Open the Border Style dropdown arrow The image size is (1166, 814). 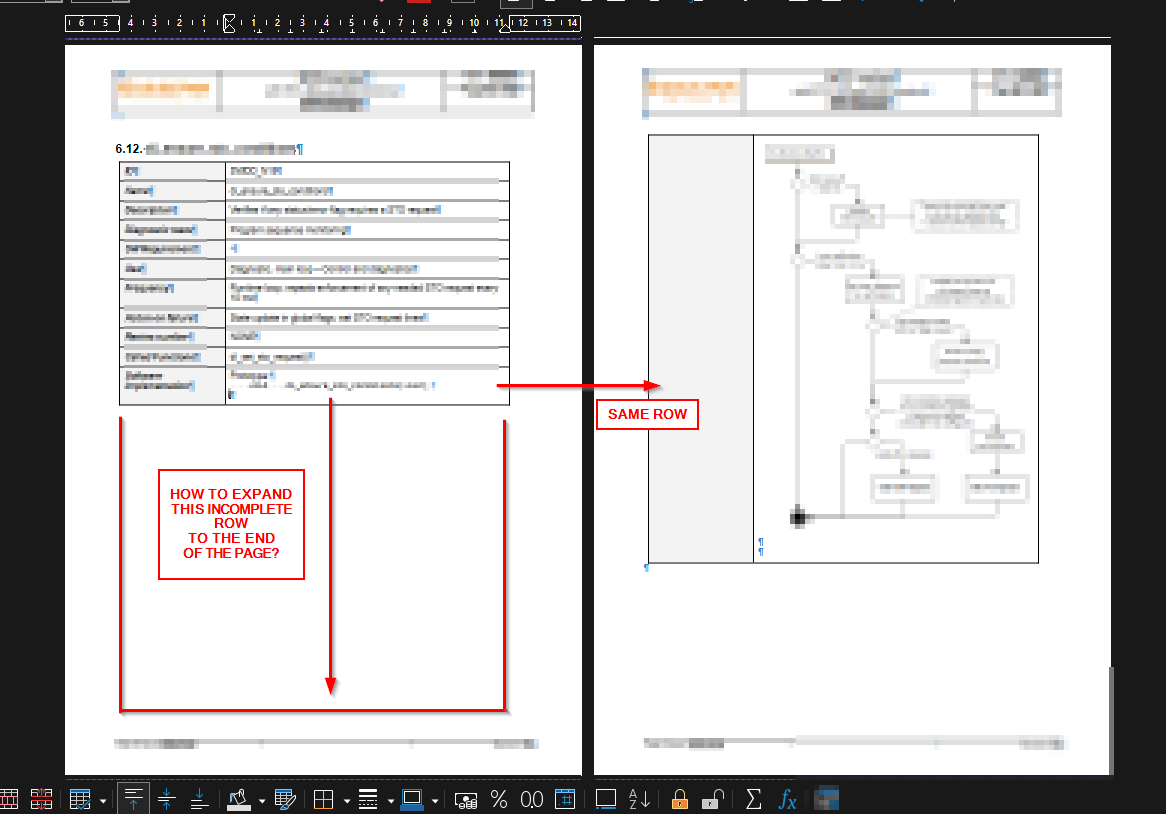point(388,800)
